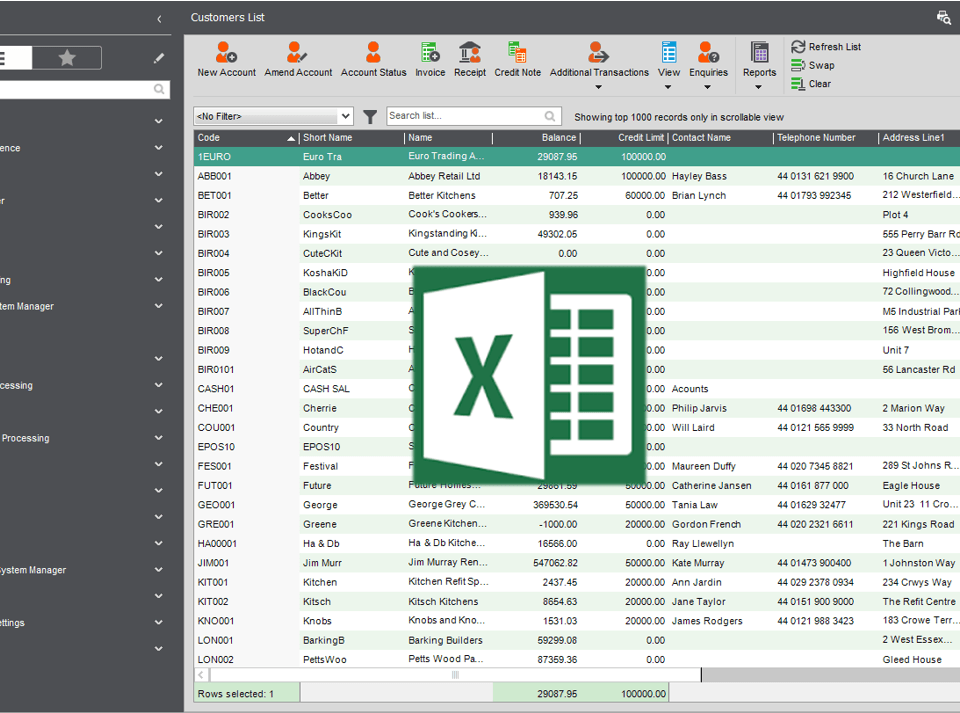Click contact Catherine Jansen
Viewport: 960px width, 713px height.
point(711,485)
